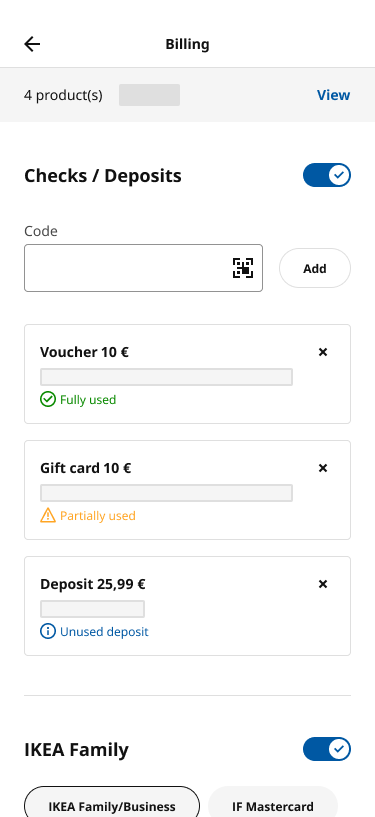Select the IKEA Family/Business tab
This screenshot has width=375, height=817.
[112, 802]
